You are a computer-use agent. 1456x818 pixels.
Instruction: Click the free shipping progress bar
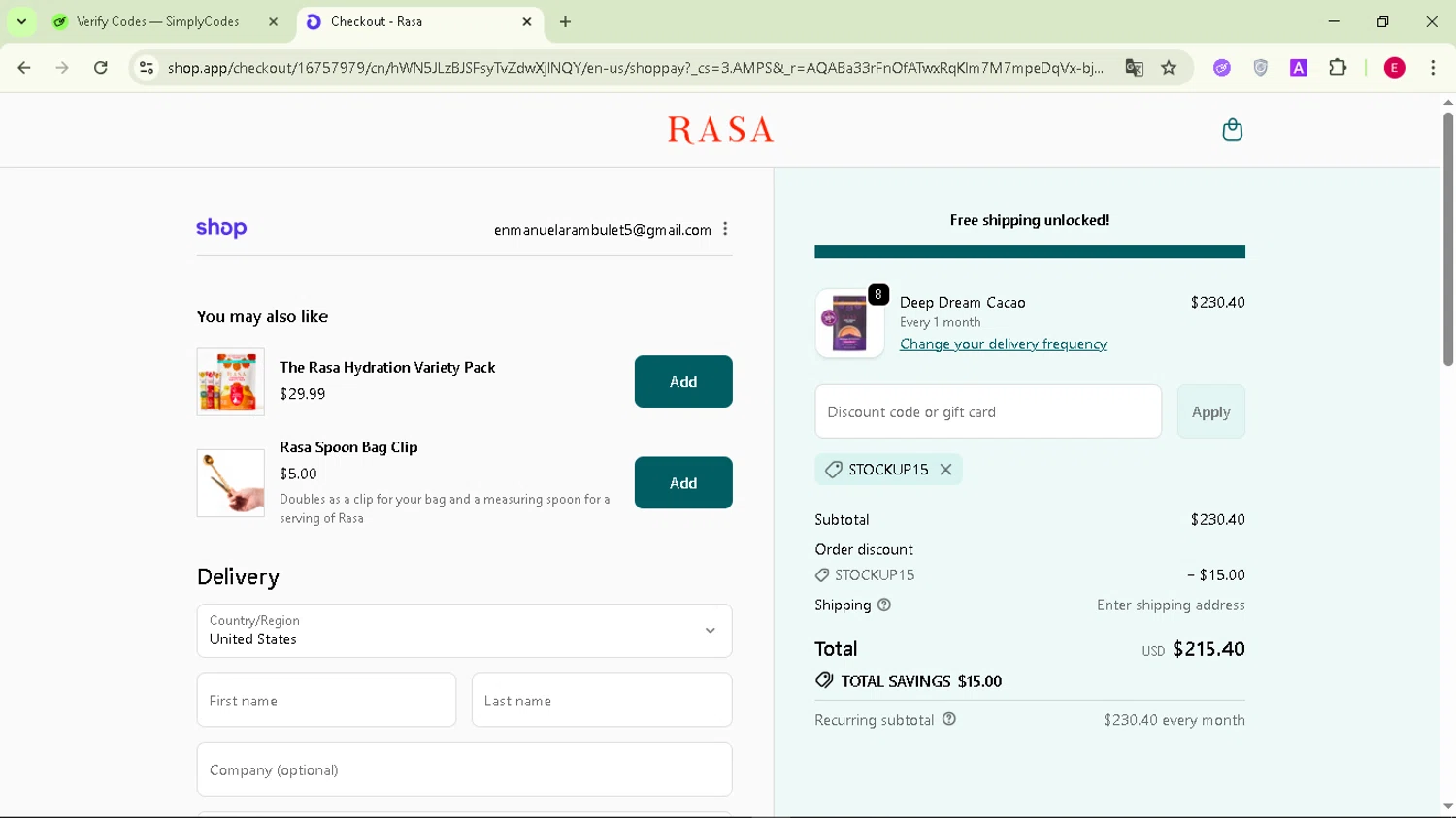1030,252
